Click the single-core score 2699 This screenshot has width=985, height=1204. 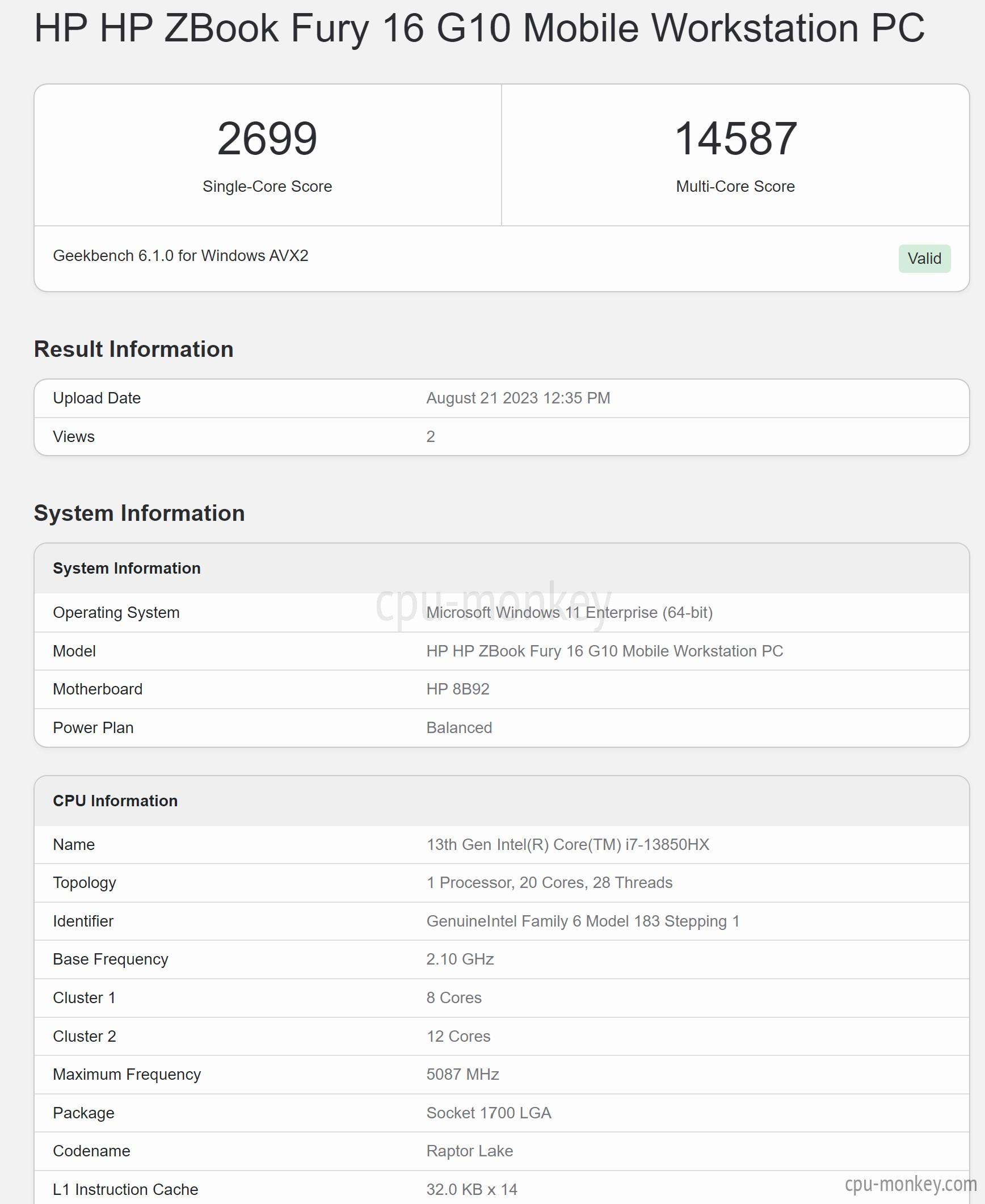[x=267, y=138]
